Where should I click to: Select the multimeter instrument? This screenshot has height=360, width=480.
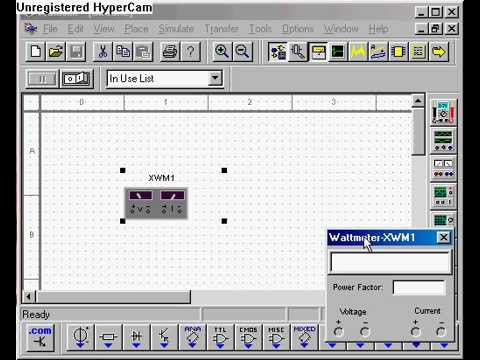point(443,112)
